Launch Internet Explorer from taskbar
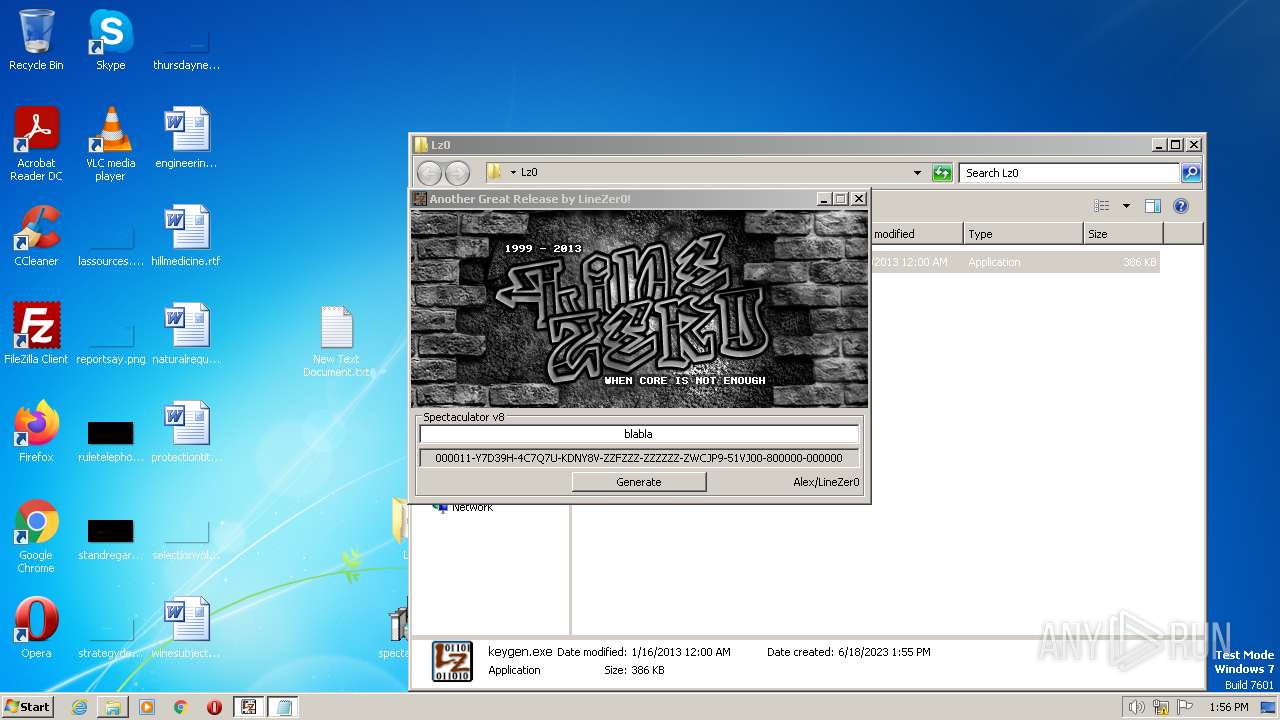1280x720 pixels. [x=79, y=707]
